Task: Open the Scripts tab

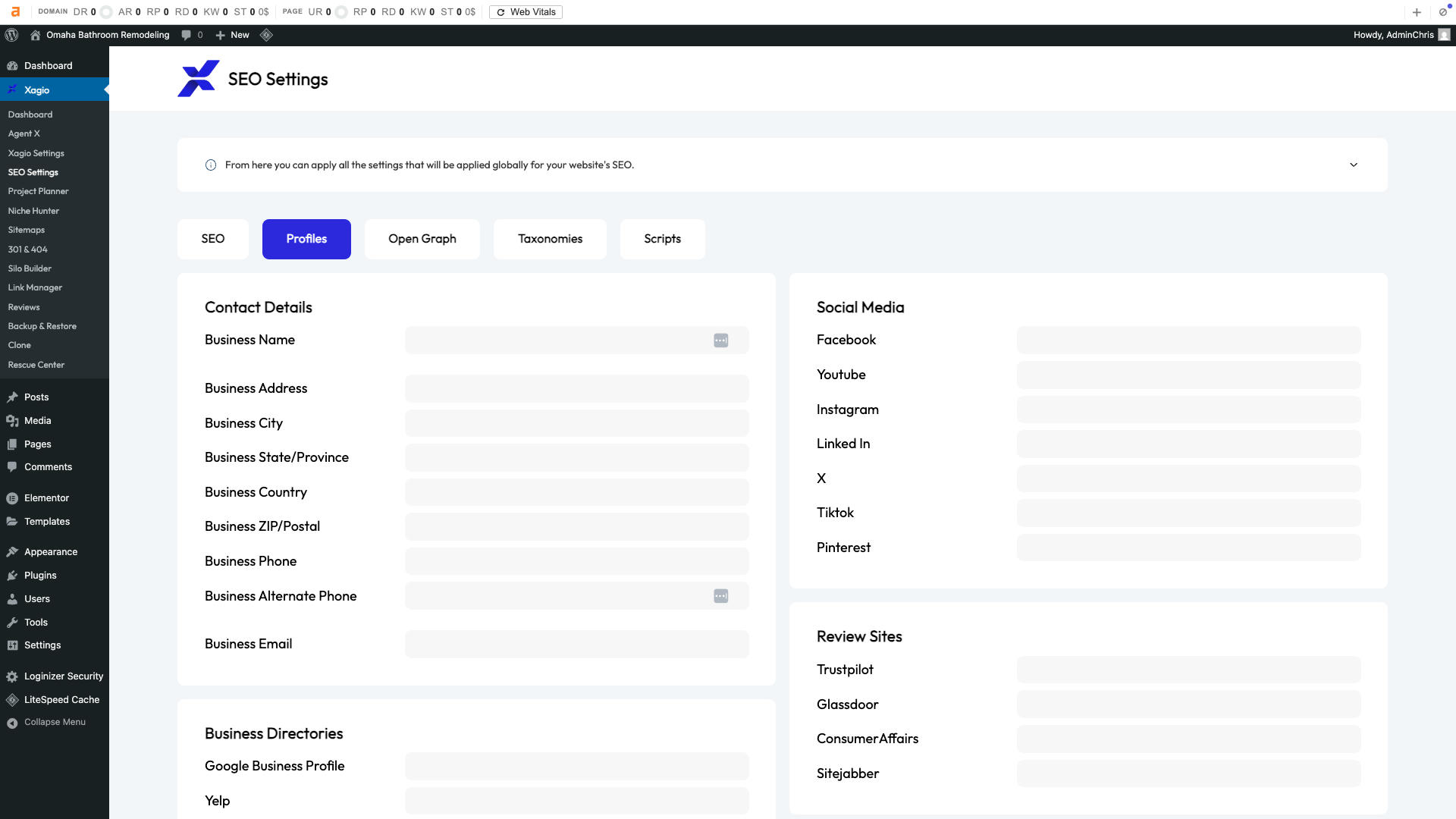Action: (x=663, y=239)
